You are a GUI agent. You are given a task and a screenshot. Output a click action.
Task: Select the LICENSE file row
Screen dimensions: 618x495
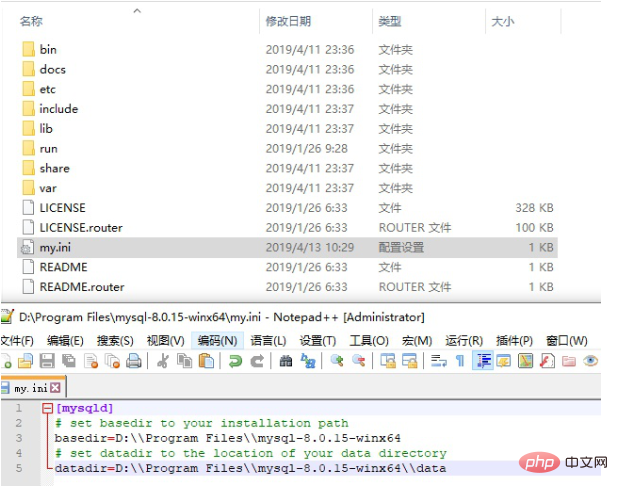[x=287, y=209]
